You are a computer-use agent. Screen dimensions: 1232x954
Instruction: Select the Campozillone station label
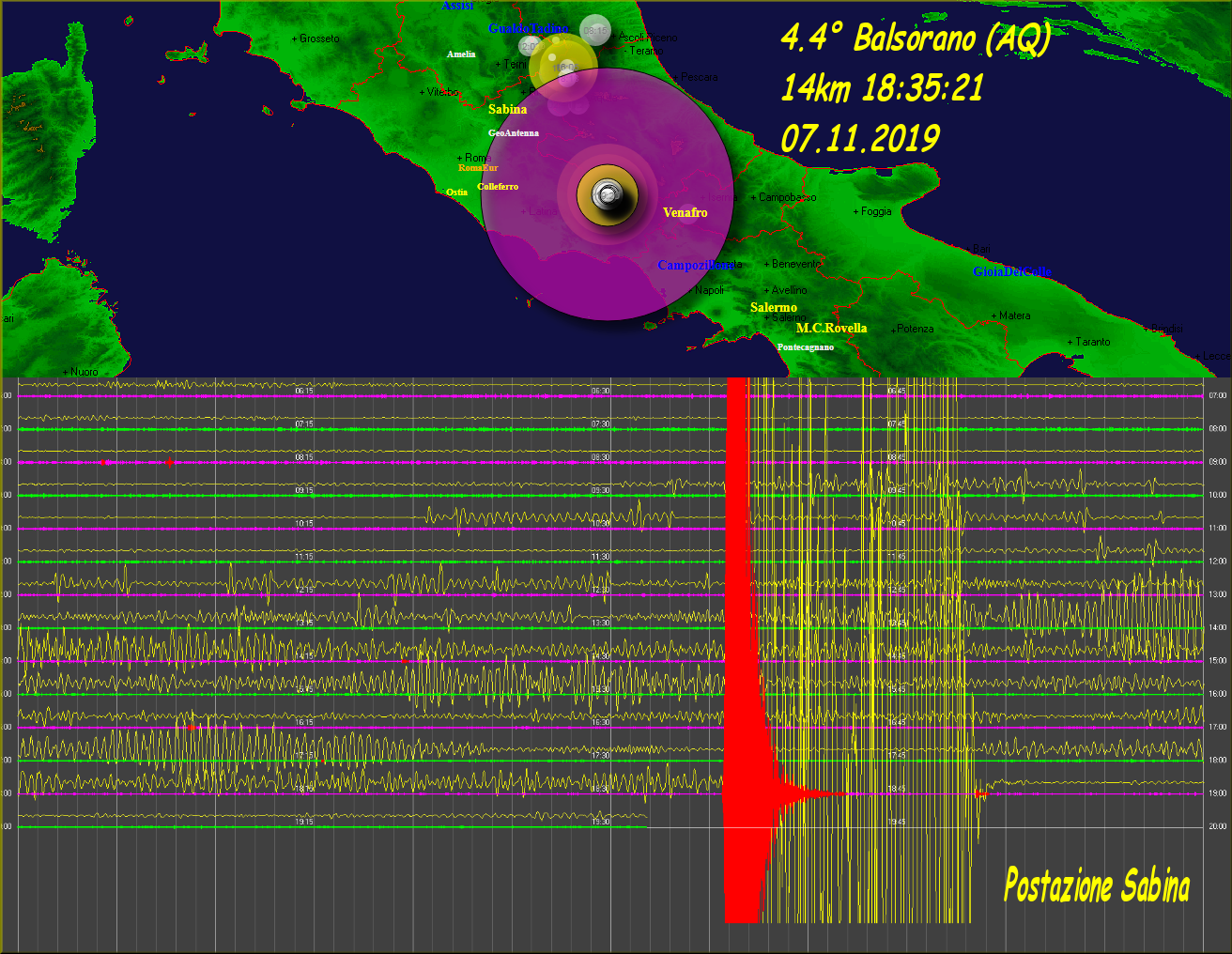pos(696,266)
